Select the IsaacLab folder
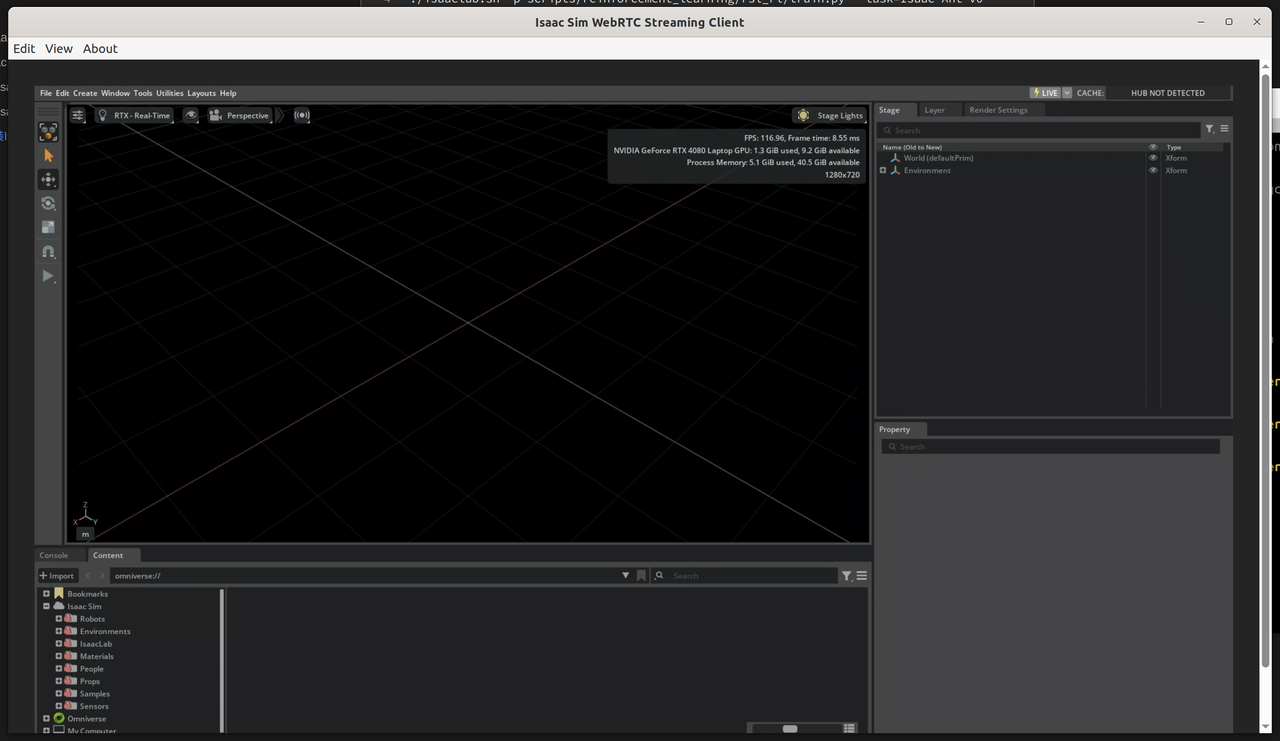 pos(96,644)
